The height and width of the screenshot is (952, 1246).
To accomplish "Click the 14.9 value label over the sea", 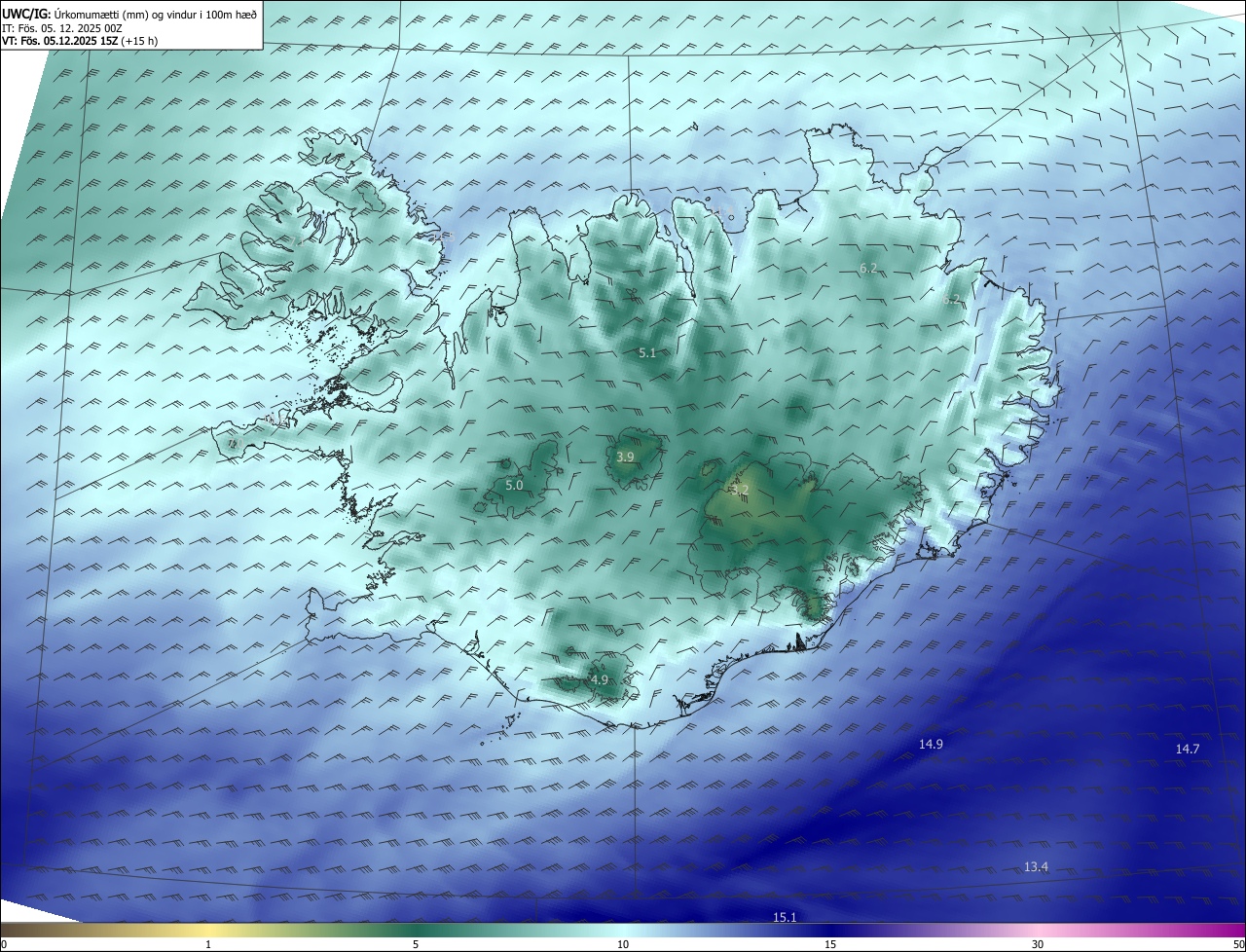I will tap(931, 745).
